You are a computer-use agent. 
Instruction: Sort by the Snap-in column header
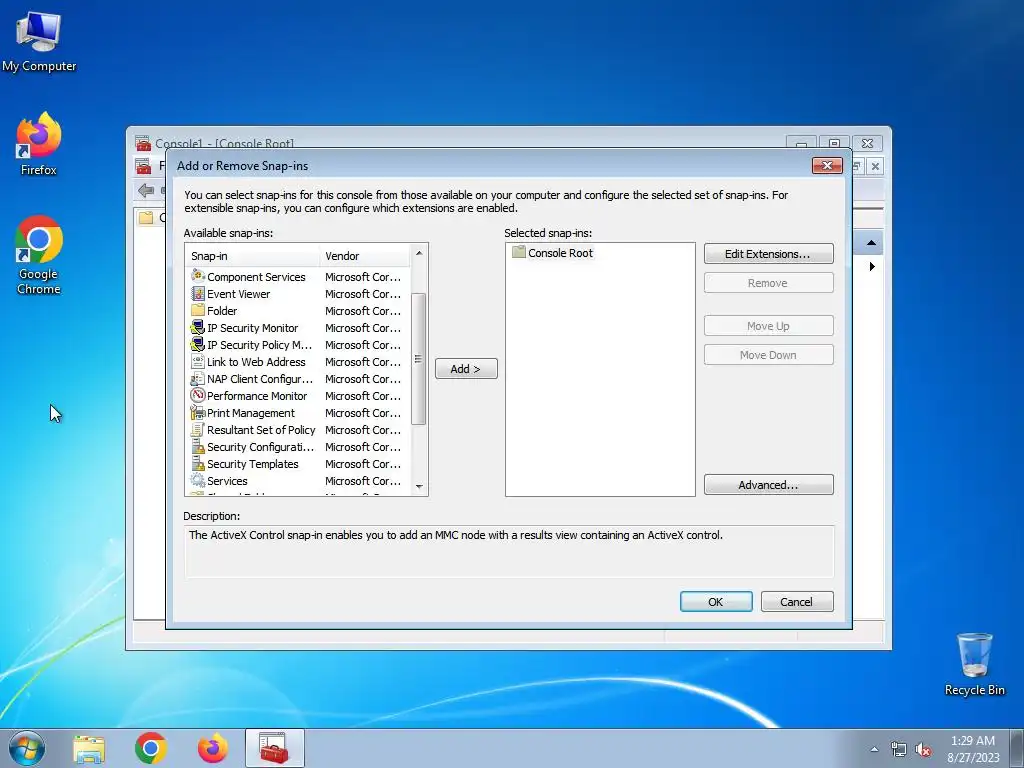(x=253, y=256)
